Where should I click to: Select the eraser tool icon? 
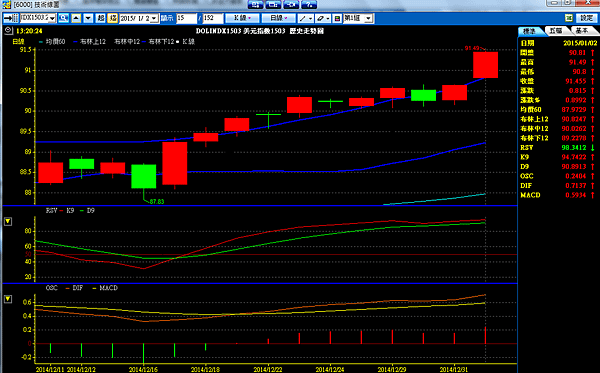(x=323, y=18)
